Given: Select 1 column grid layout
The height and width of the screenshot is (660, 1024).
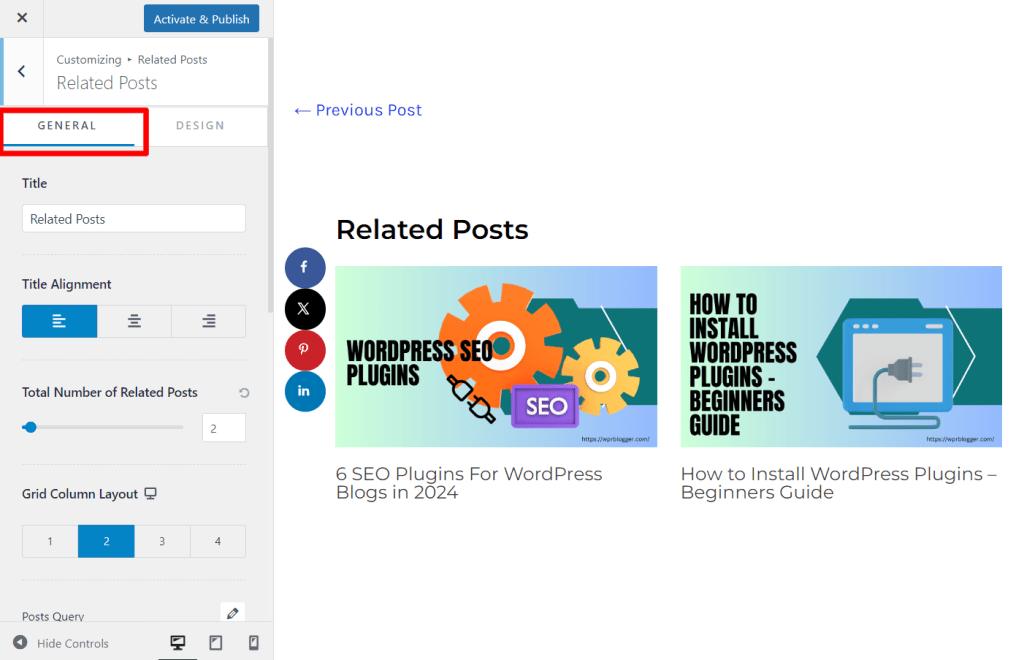Looking at the screenshot, I should tap(50, 541).
